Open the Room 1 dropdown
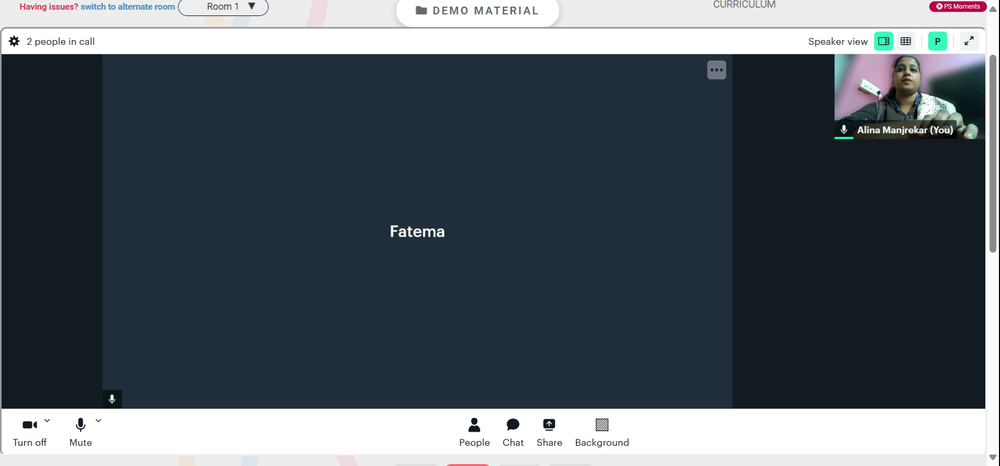Viewport: 1000px width, 466px height. pos(223,6)
